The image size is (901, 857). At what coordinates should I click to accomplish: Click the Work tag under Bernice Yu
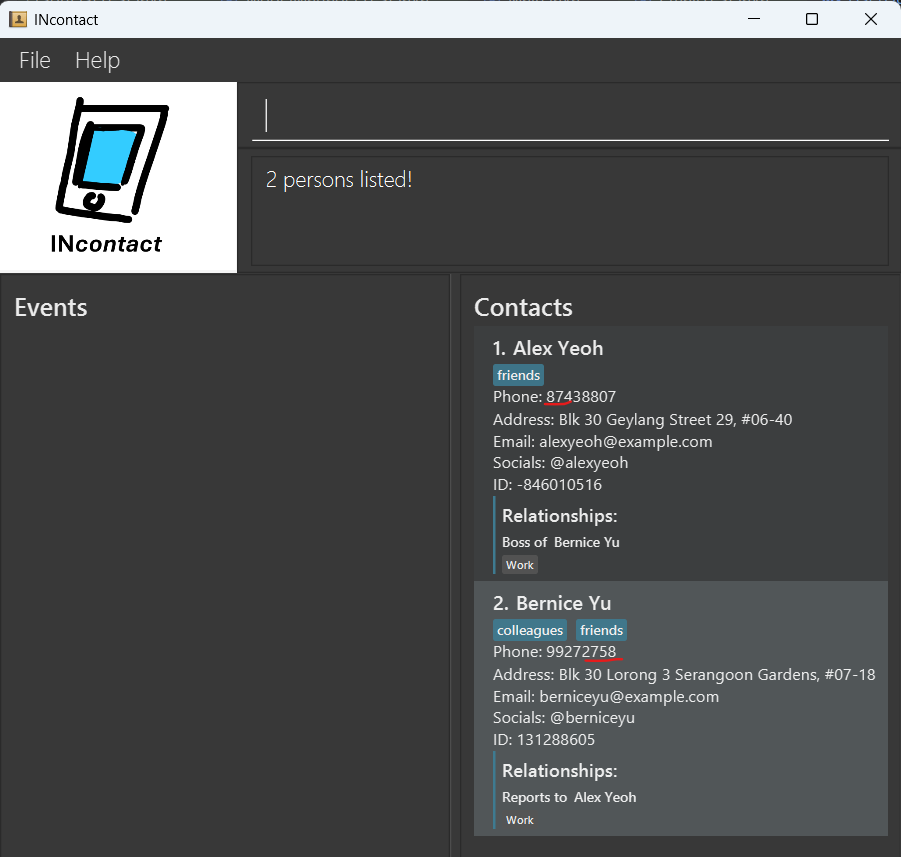pyautogui.click(x=520, y=820)
